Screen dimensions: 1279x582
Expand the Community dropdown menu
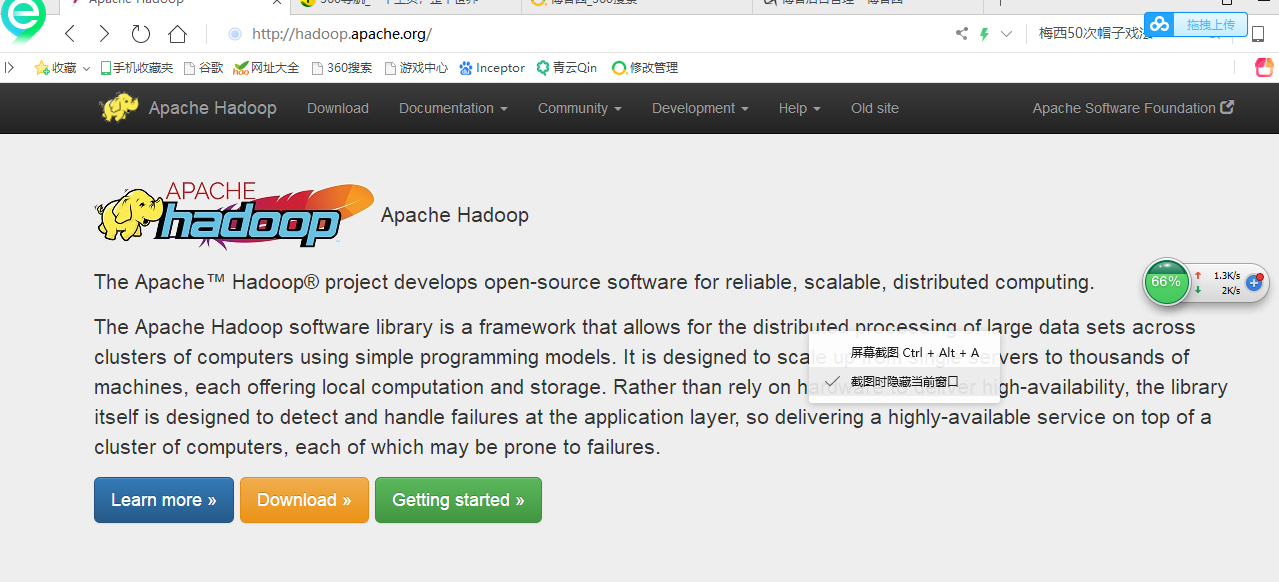pyautogui.click(x=580, y=108)
